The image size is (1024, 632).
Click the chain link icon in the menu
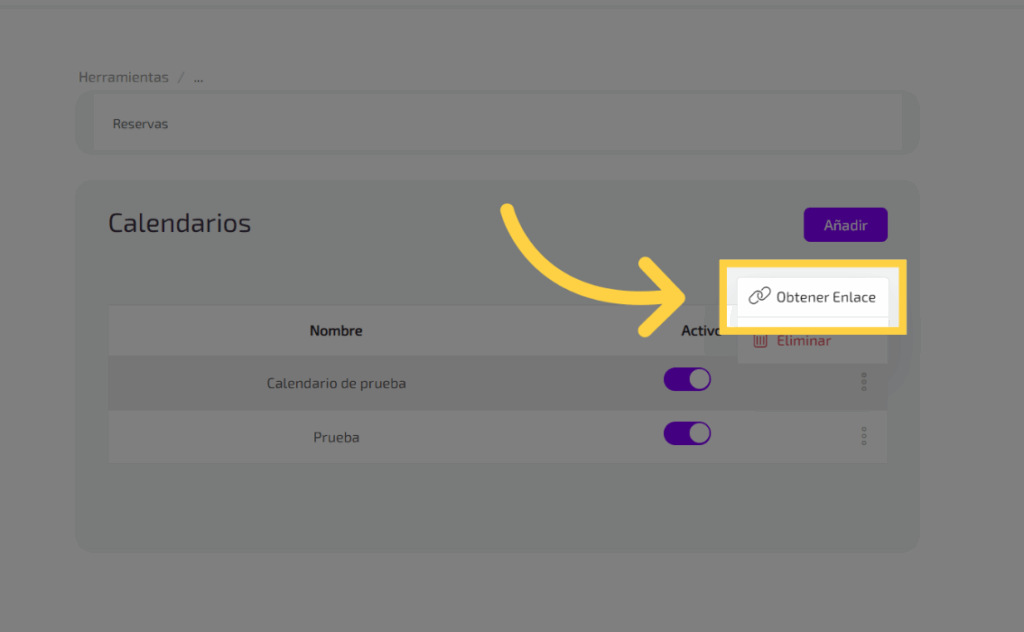click(x=760, y=296)
